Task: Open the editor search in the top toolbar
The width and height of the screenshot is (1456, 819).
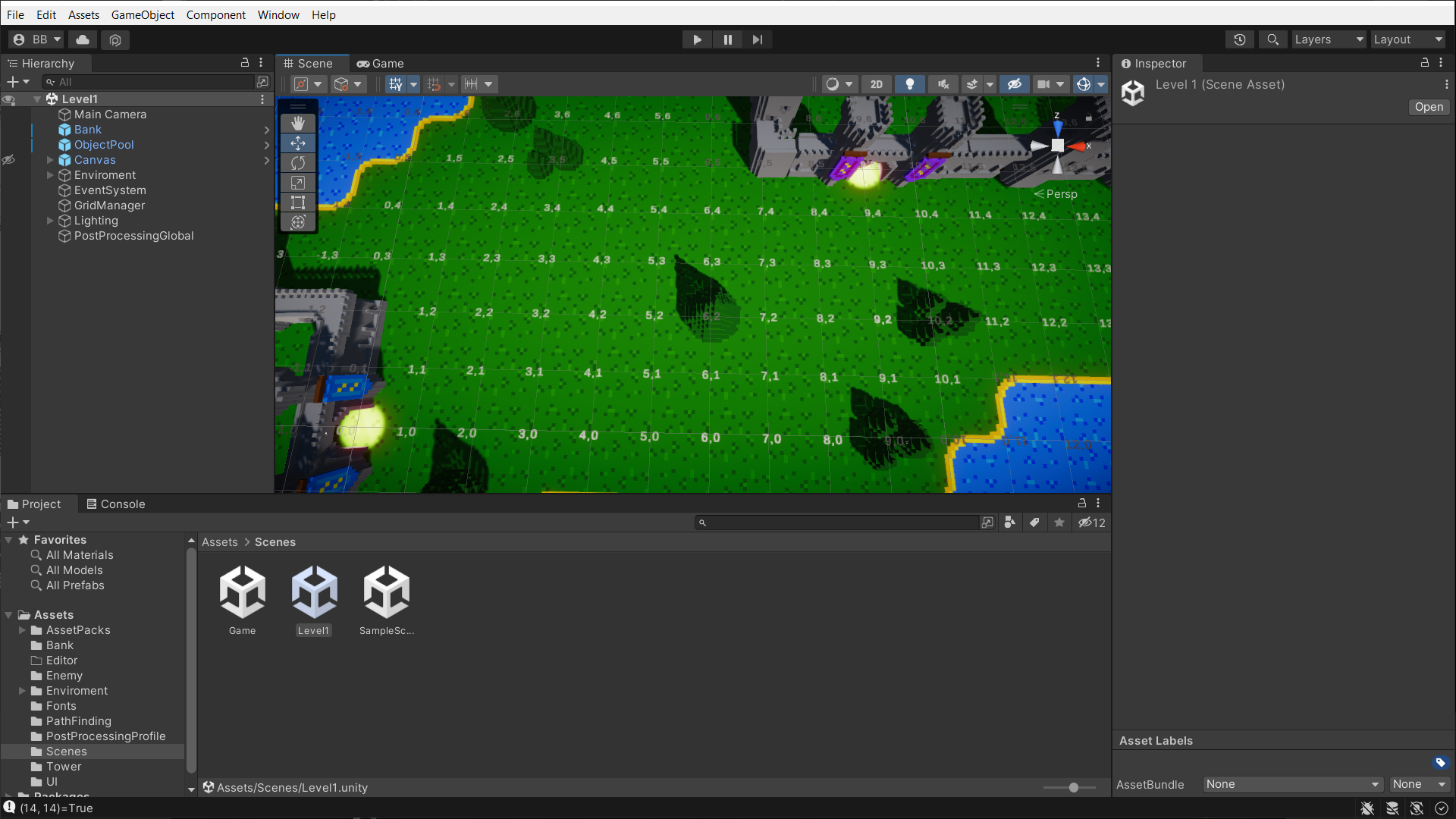Action: click(1272, 39)
